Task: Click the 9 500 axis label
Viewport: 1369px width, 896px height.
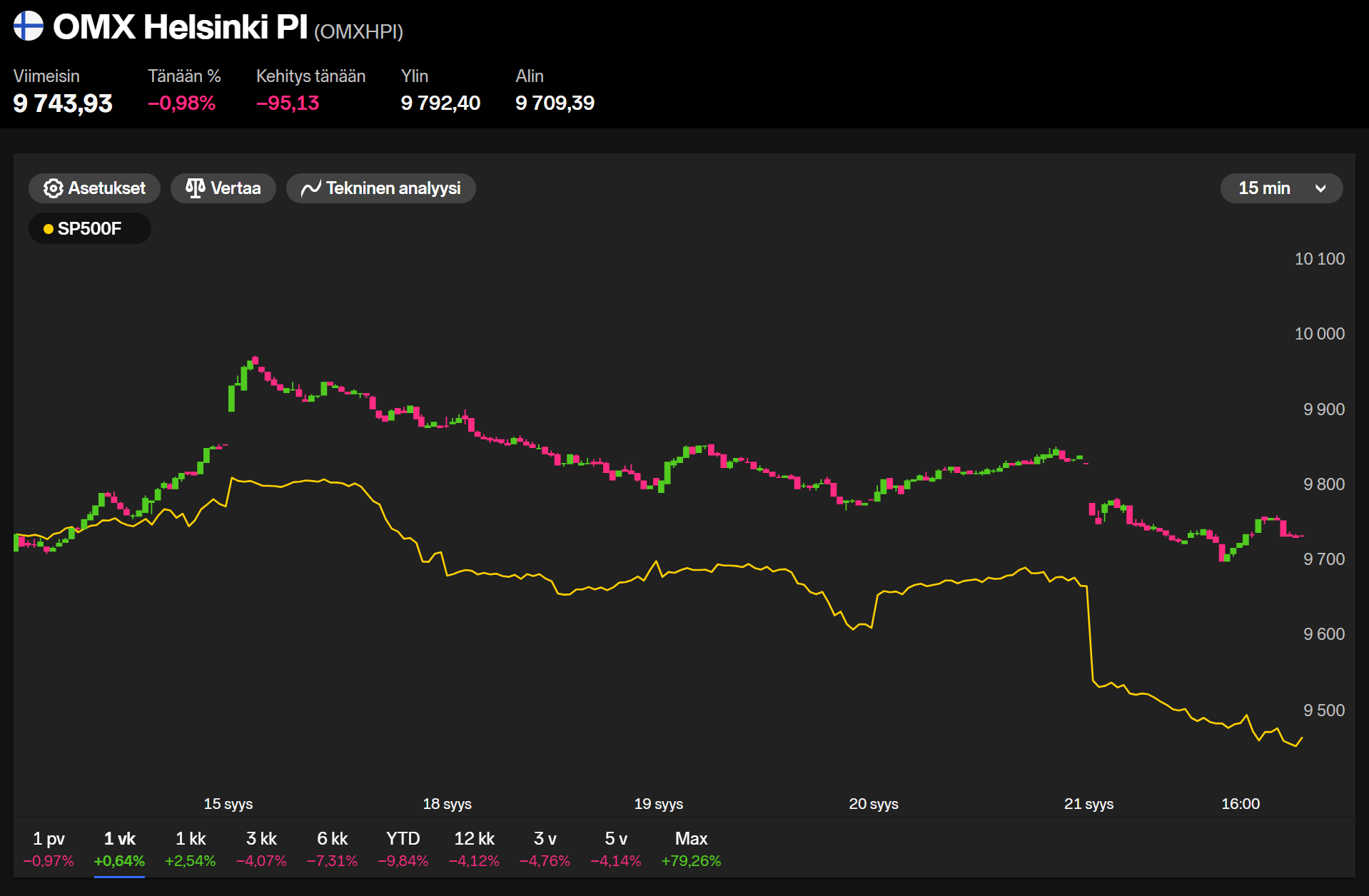Action: coord(1323,711)
